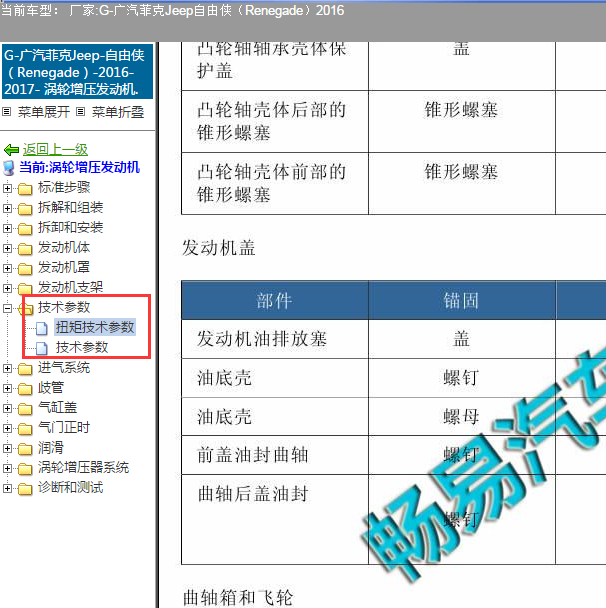Expand the 进气系统 tree node
The height and width of the screenshot is (608, 606).
(7, 368)
